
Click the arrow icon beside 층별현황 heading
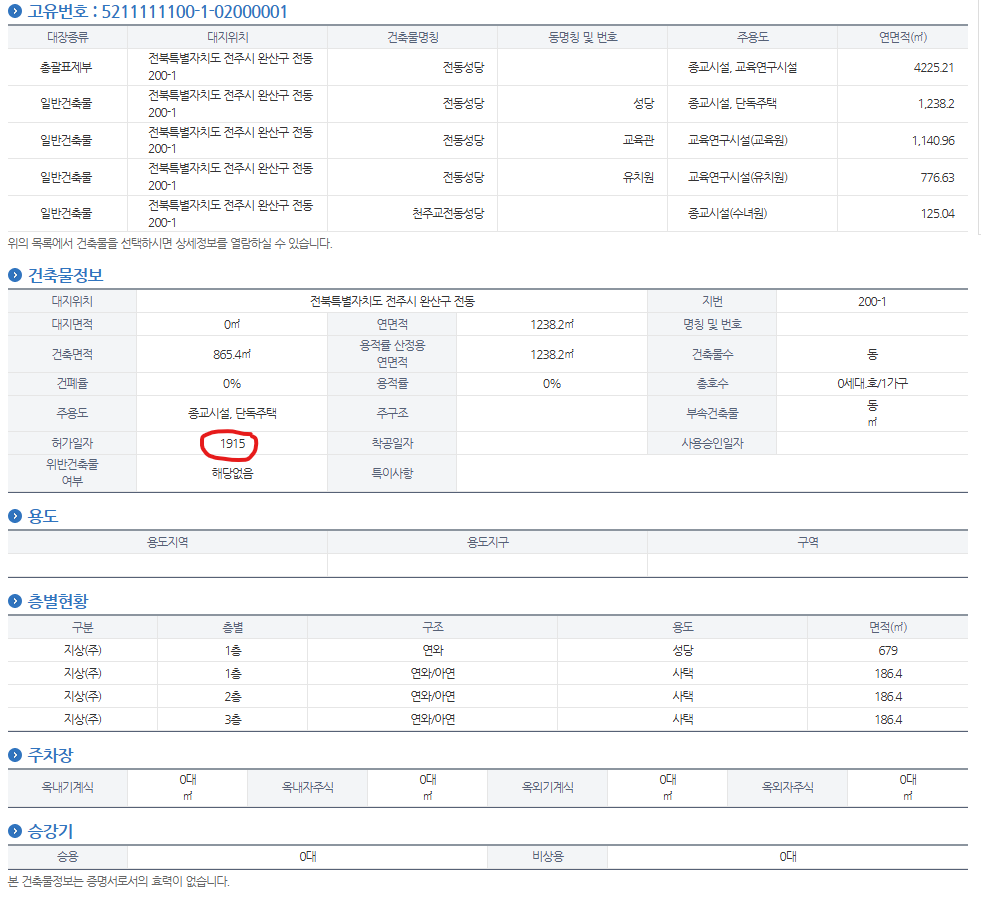pos(15,601)
